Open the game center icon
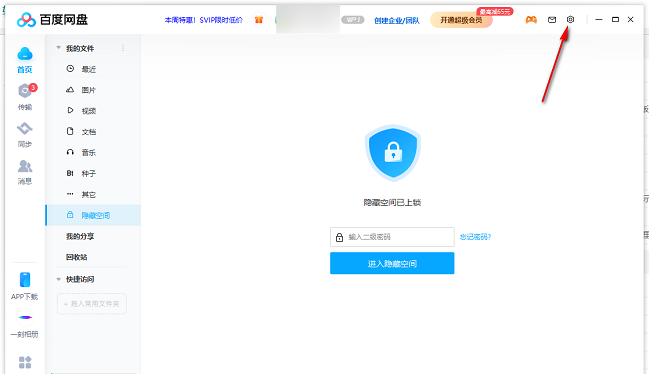 pyautogui.click(x=531, y=19)
